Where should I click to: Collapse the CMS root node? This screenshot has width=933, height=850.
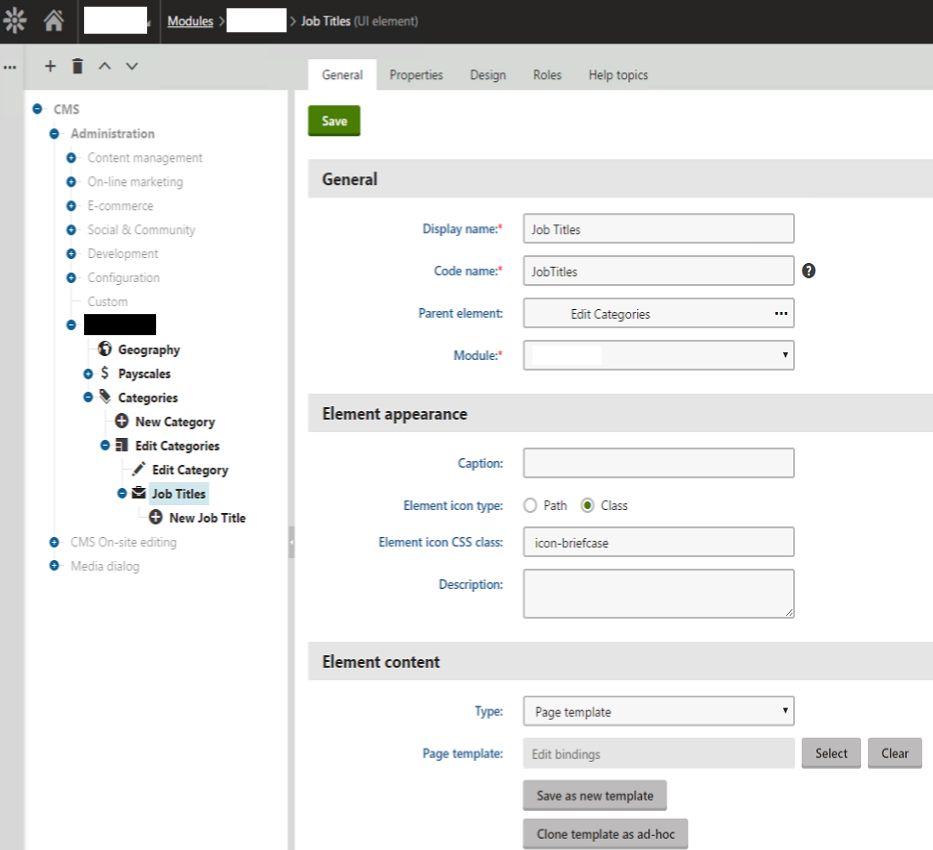click(37, 109)
